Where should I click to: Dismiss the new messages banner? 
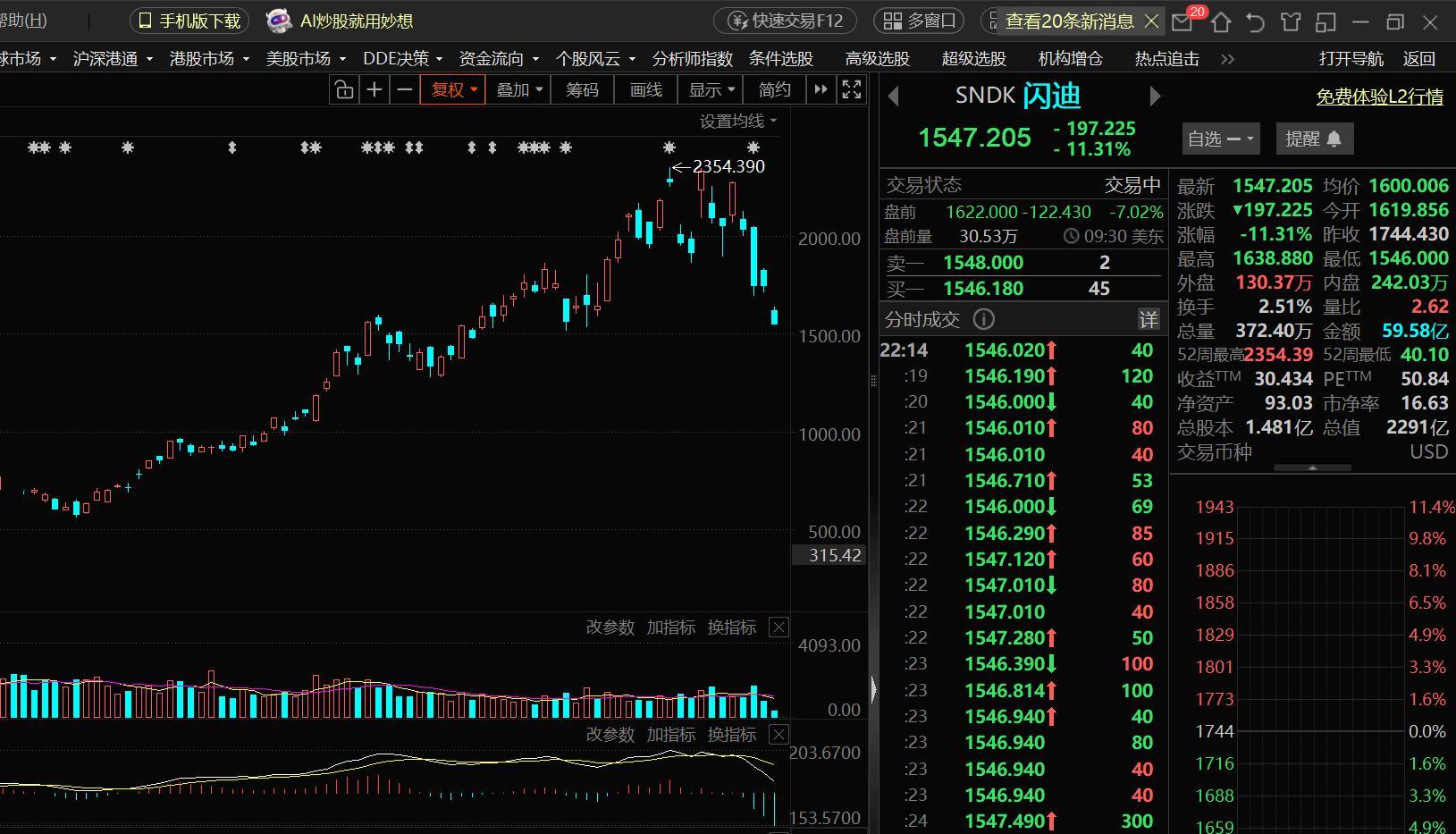(1152, 21)
